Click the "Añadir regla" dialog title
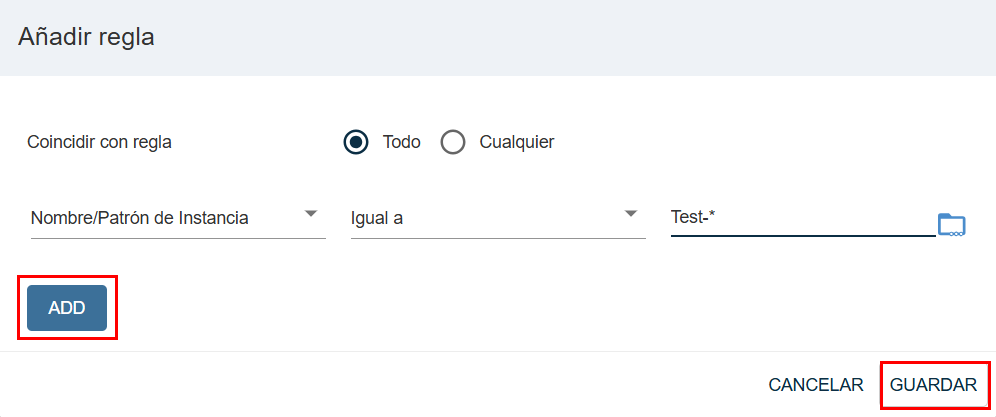 pyautogui.click(x=86, y=38)
